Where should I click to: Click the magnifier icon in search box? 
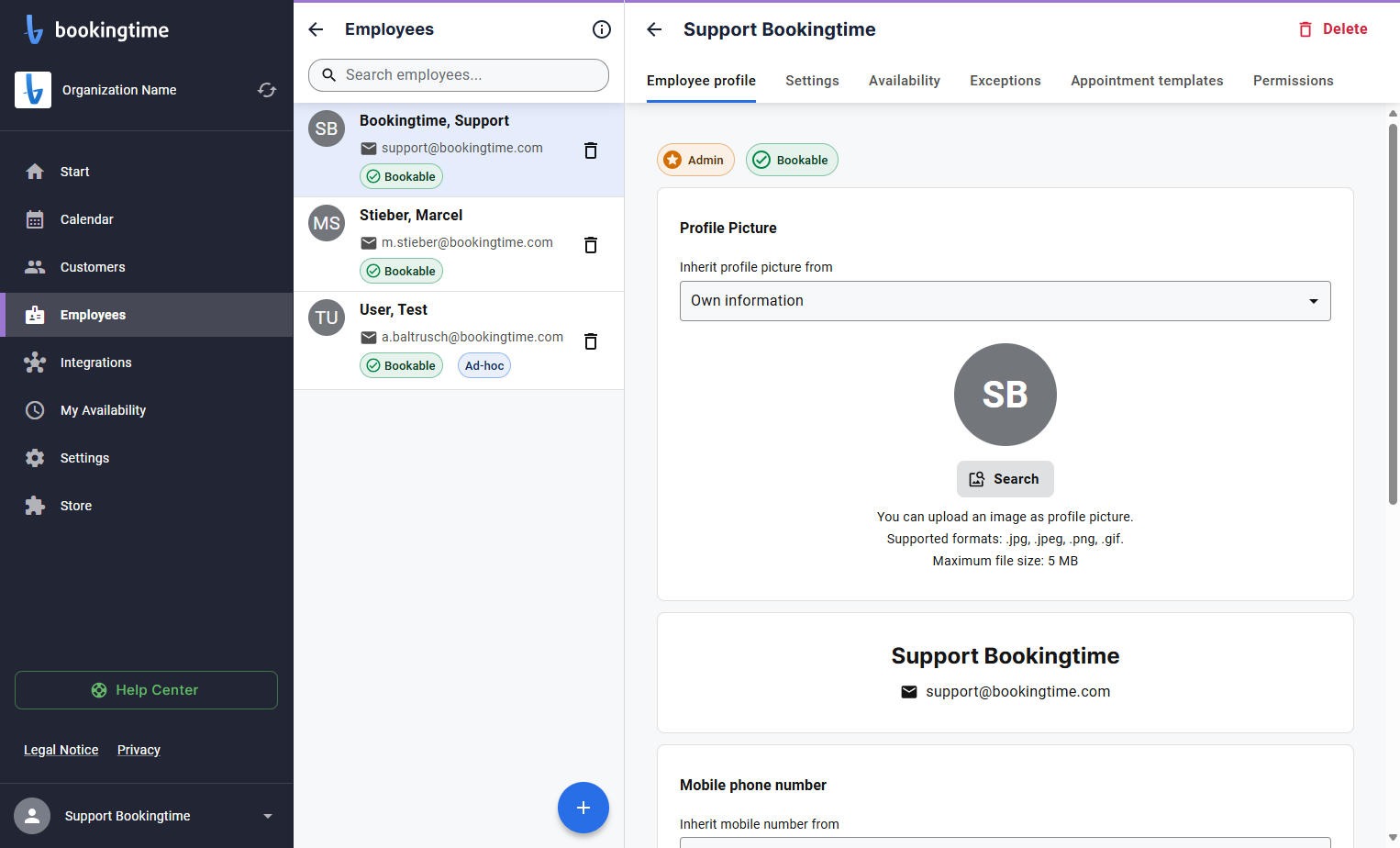tap(329, 75)
